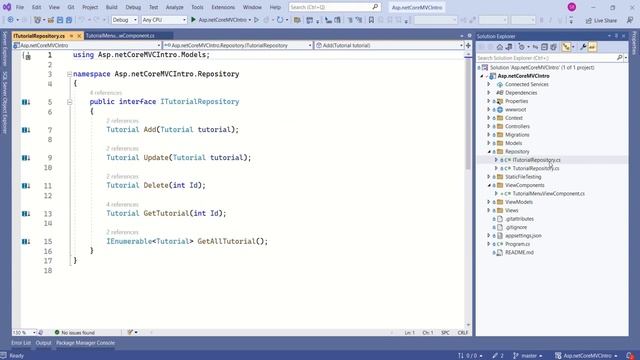Open Properties wrench icon in Solution Explorer

pos(583,47)
